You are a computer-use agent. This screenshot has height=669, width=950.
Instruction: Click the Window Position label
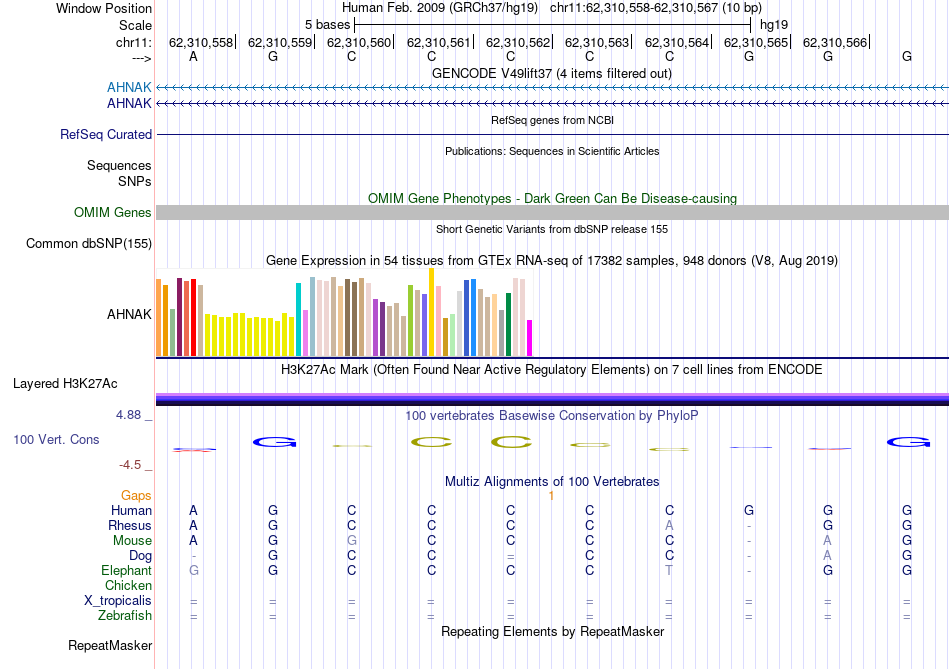coord(104,8)
